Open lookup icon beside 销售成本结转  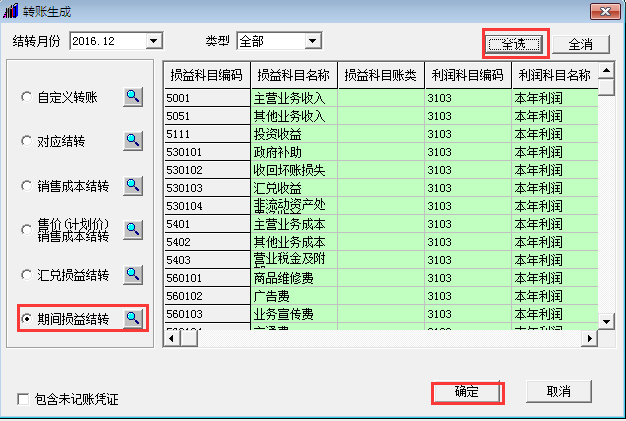[x=133, y=185]
